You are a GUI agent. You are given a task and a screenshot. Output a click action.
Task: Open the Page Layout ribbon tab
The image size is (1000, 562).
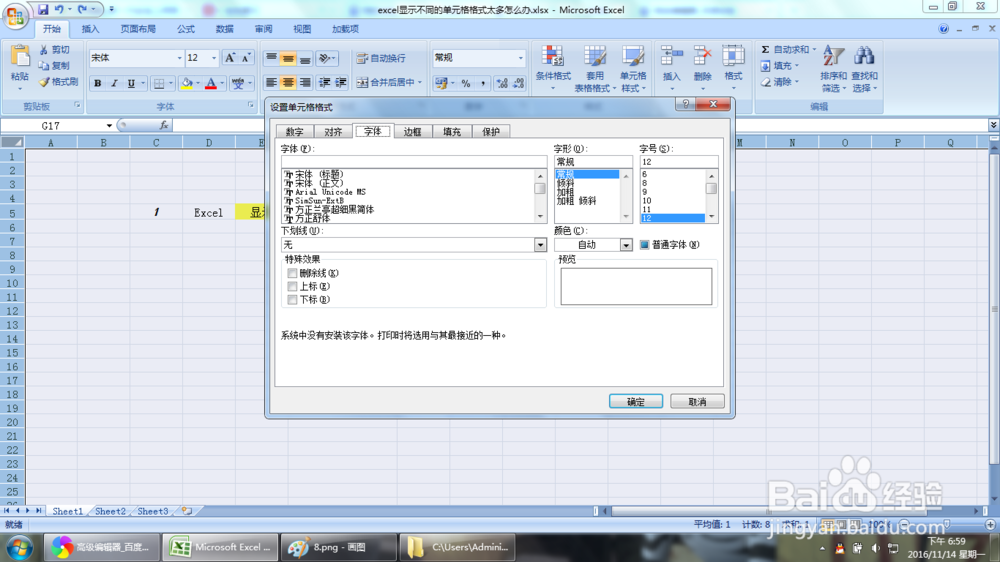[x=138, y=29]
